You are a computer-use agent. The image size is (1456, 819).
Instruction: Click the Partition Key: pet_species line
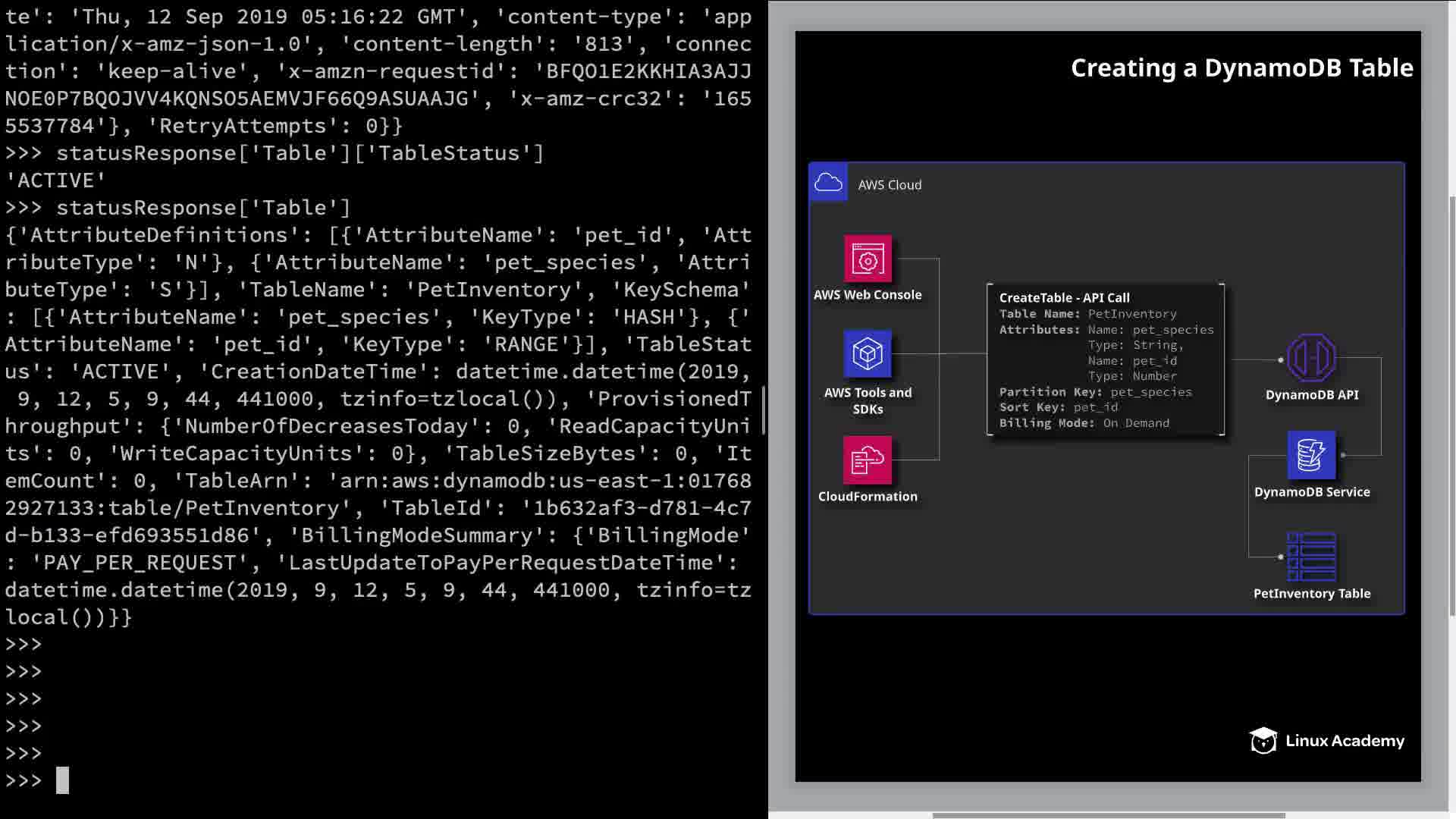point(1095,392)
